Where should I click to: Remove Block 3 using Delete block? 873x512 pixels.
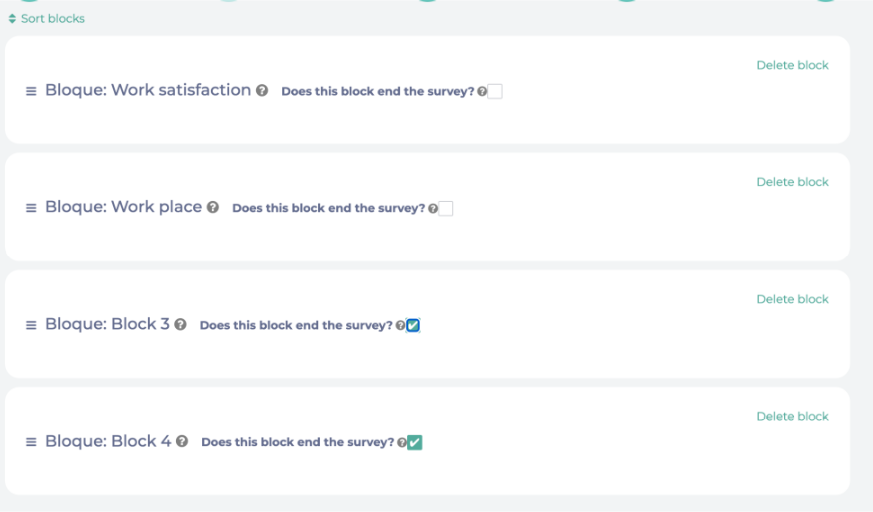click(792, 299)
